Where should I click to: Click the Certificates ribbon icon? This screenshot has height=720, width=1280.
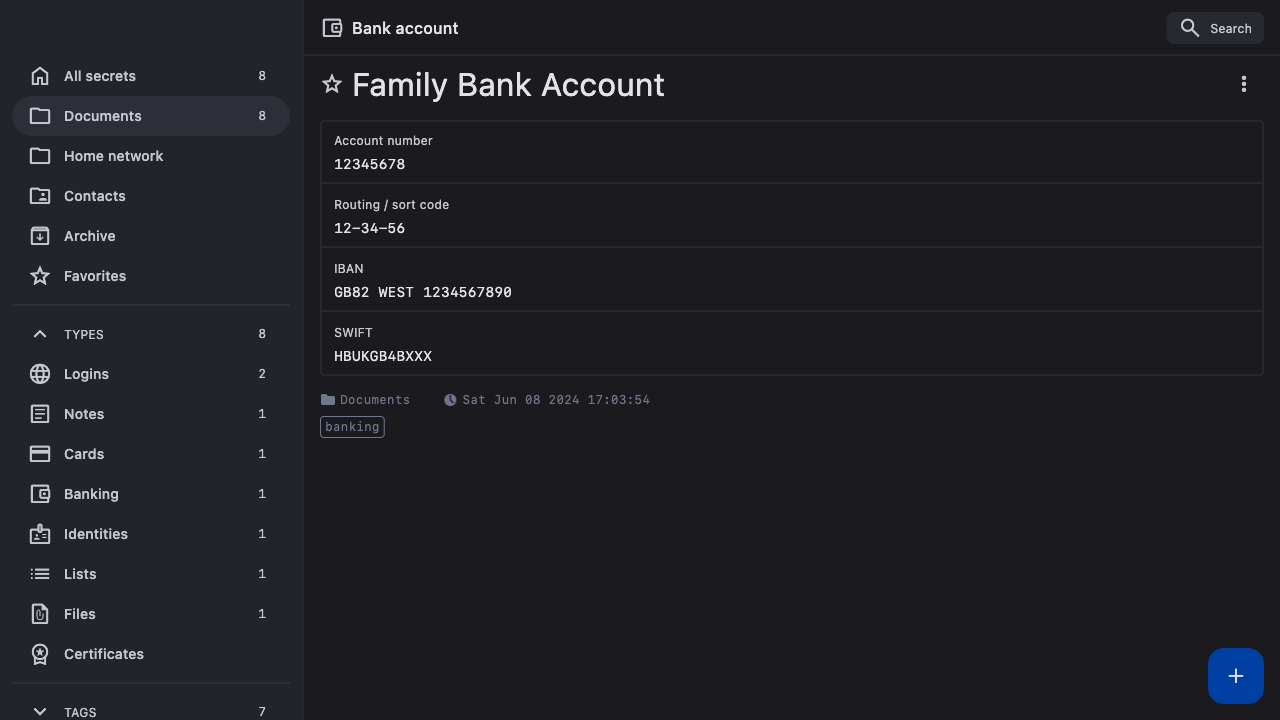click(x=40, y=654)
